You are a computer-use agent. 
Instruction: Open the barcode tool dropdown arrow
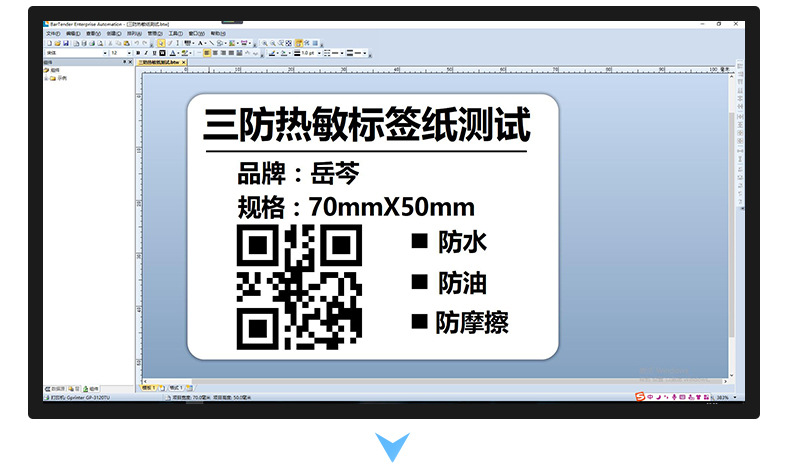pos(193,43)
